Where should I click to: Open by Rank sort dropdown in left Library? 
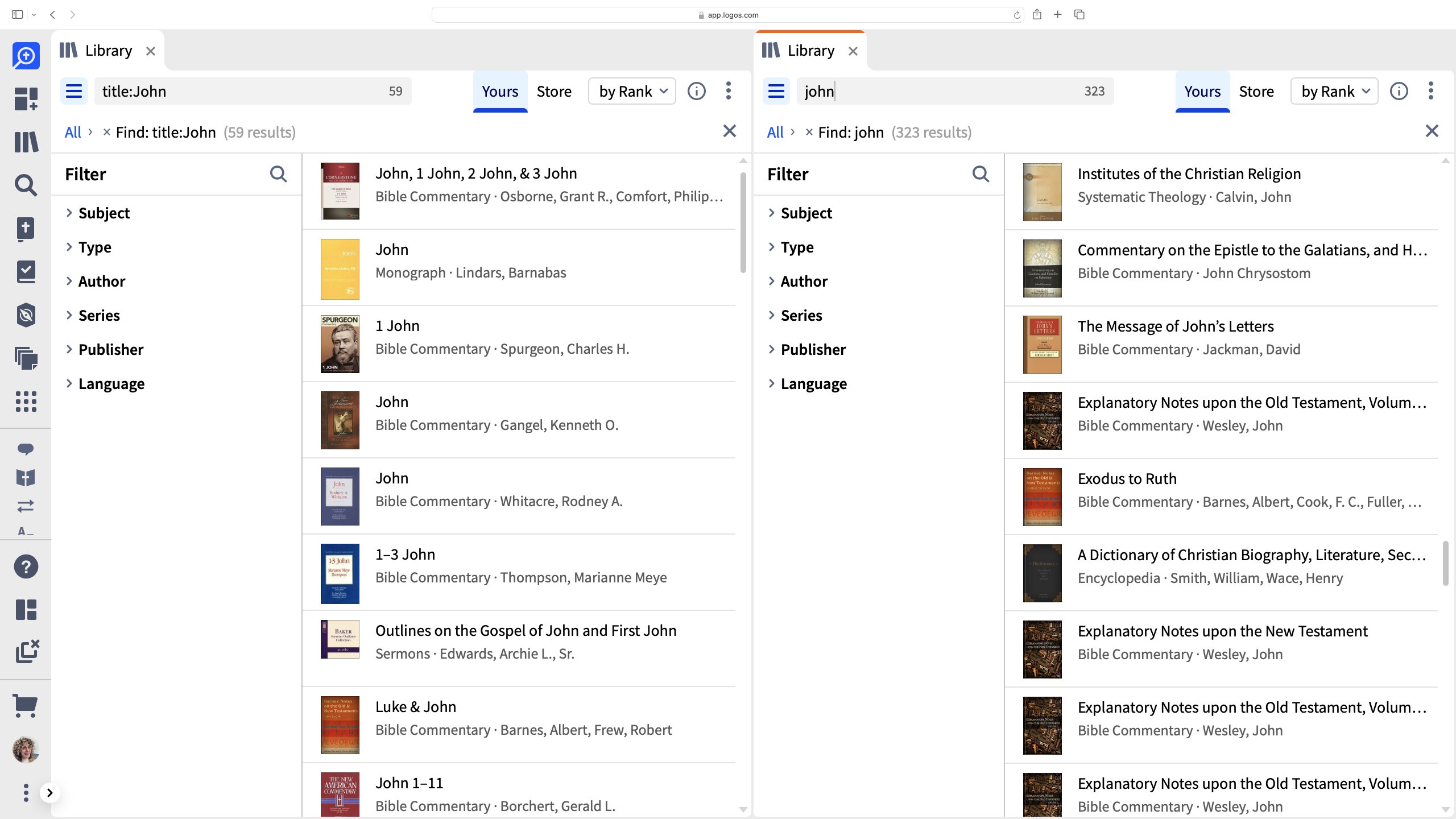pyautogui.click(x=632, y=91)
